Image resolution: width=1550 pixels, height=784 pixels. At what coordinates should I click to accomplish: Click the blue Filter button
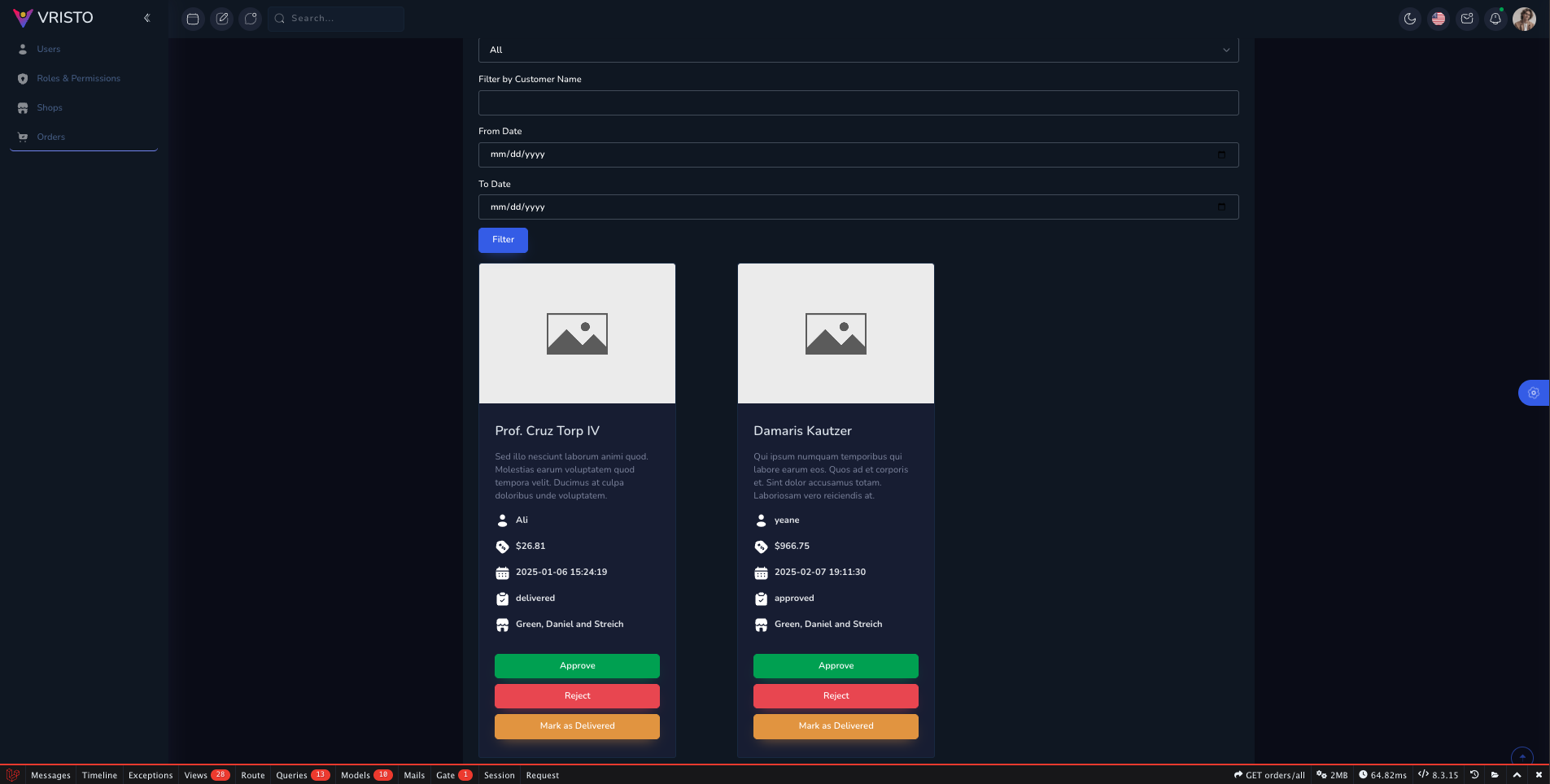[x=503, y=240]
